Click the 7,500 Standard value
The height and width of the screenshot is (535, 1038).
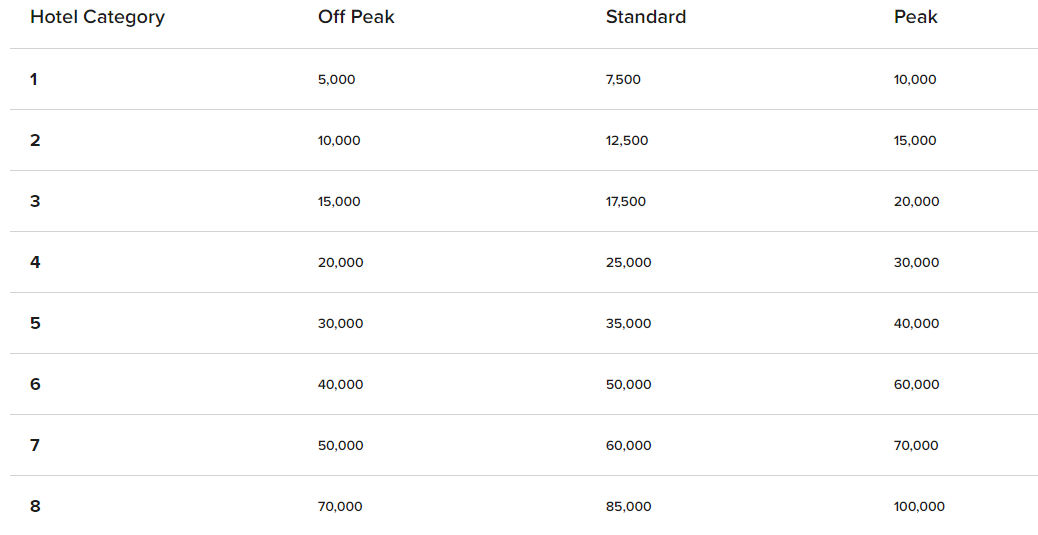[623, 79]
